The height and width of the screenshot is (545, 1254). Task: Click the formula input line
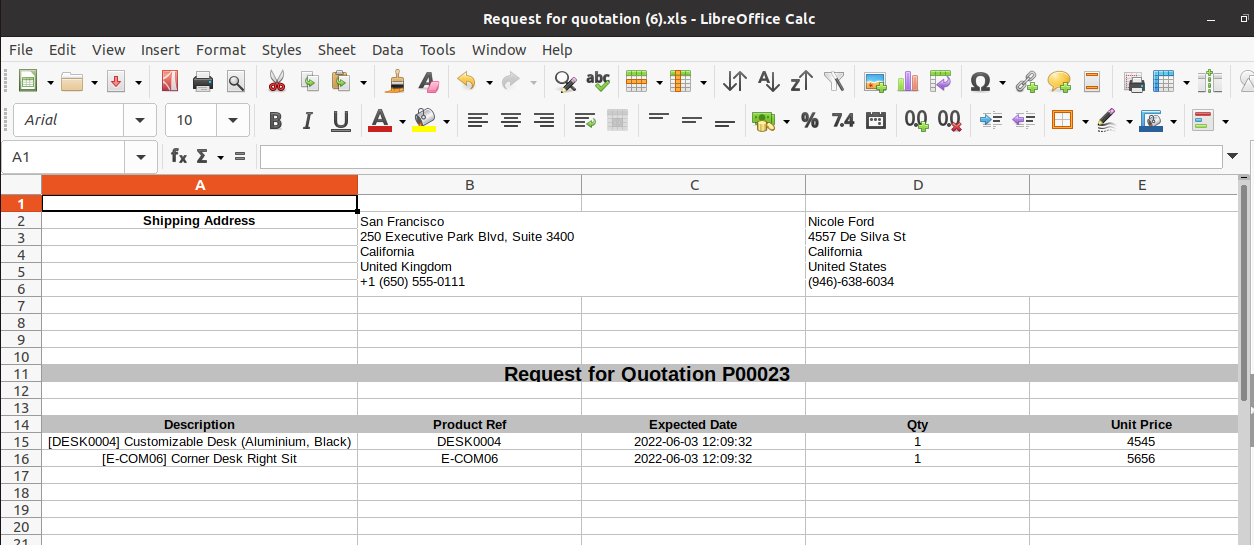[x=741, y=157]
